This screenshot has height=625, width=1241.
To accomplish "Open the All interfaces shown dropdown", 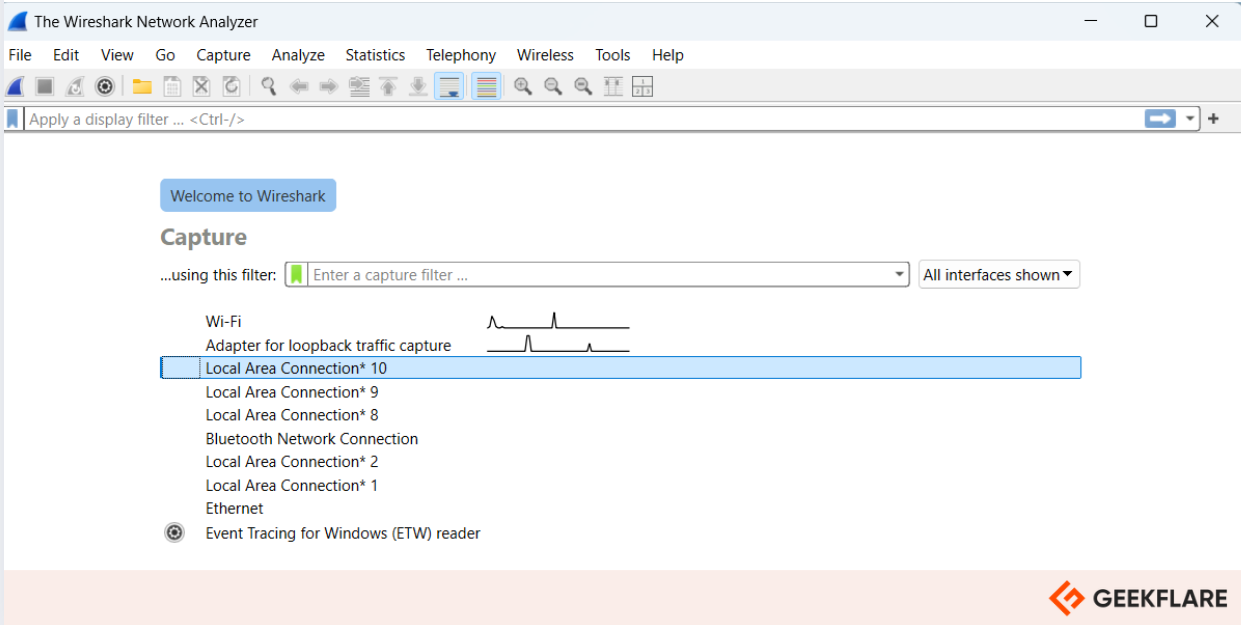I will point(998,274).
